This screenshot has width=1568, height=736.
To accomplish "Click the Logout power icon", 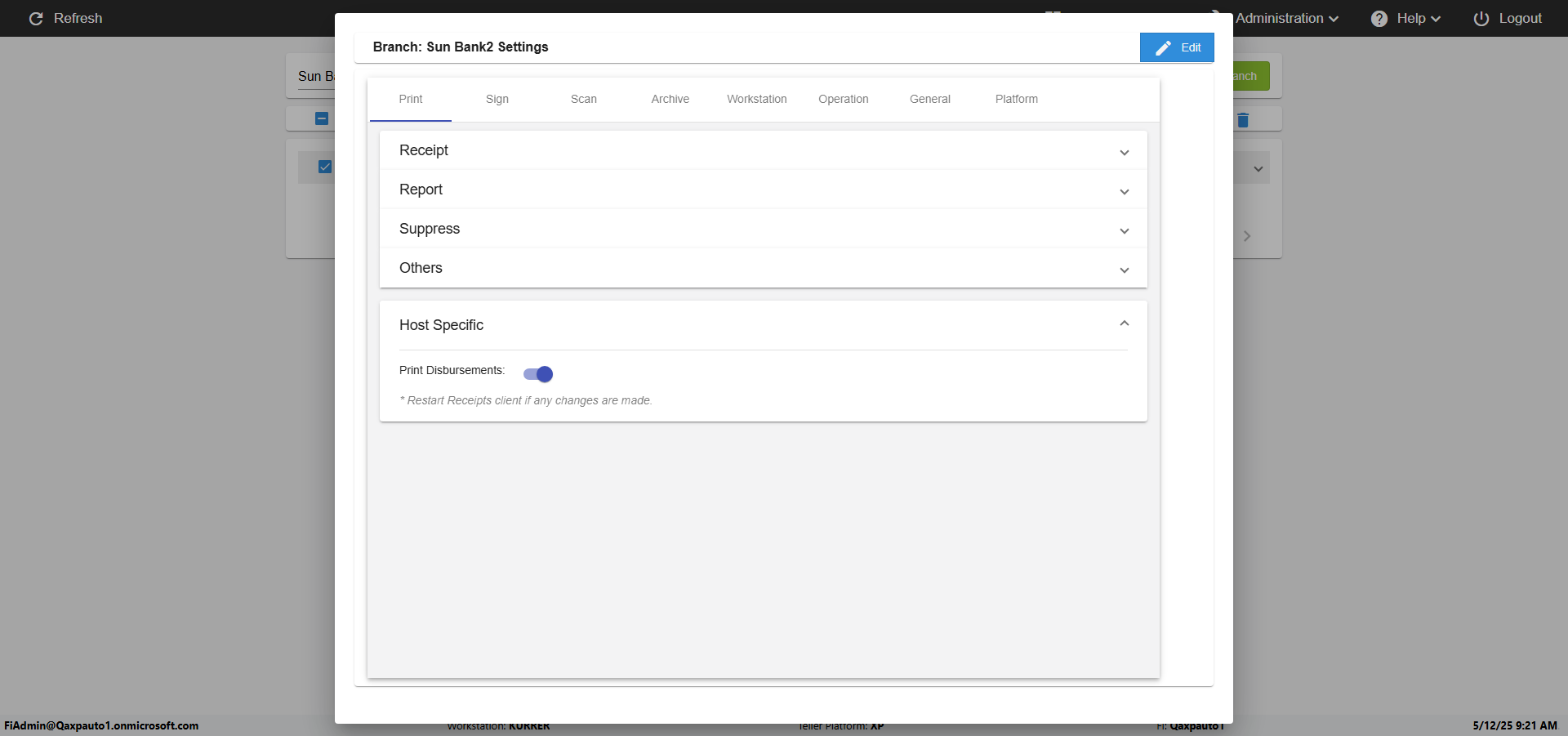I will (x=1481, y=19).
